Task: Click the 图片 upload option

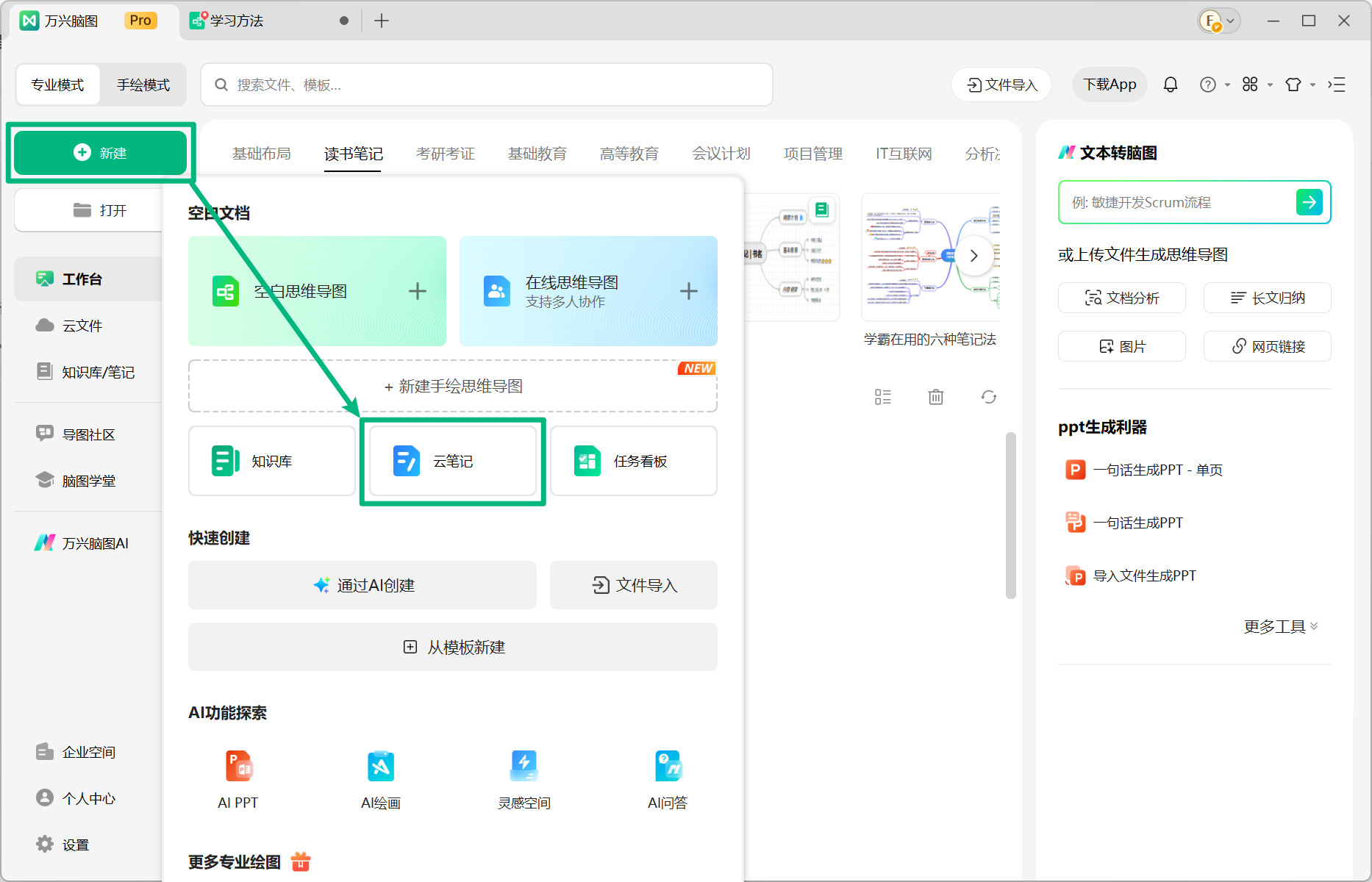Action: (1122, 346)
